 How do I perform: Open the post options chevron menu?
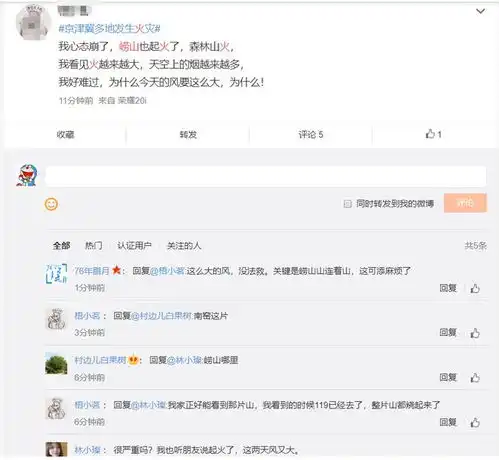coord(480,12)
